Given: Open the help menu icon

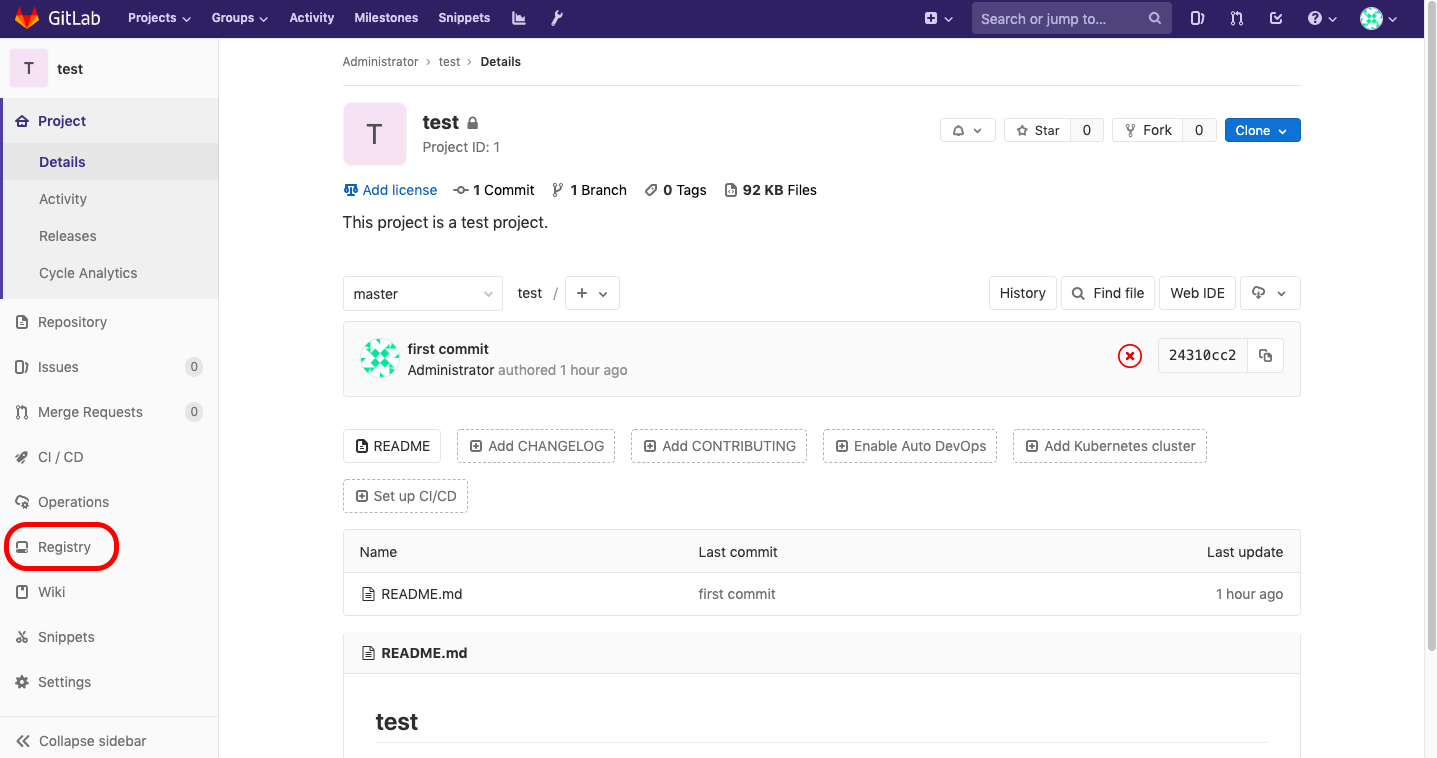Looking at the screenshot, I should [x=1316, y=18].
